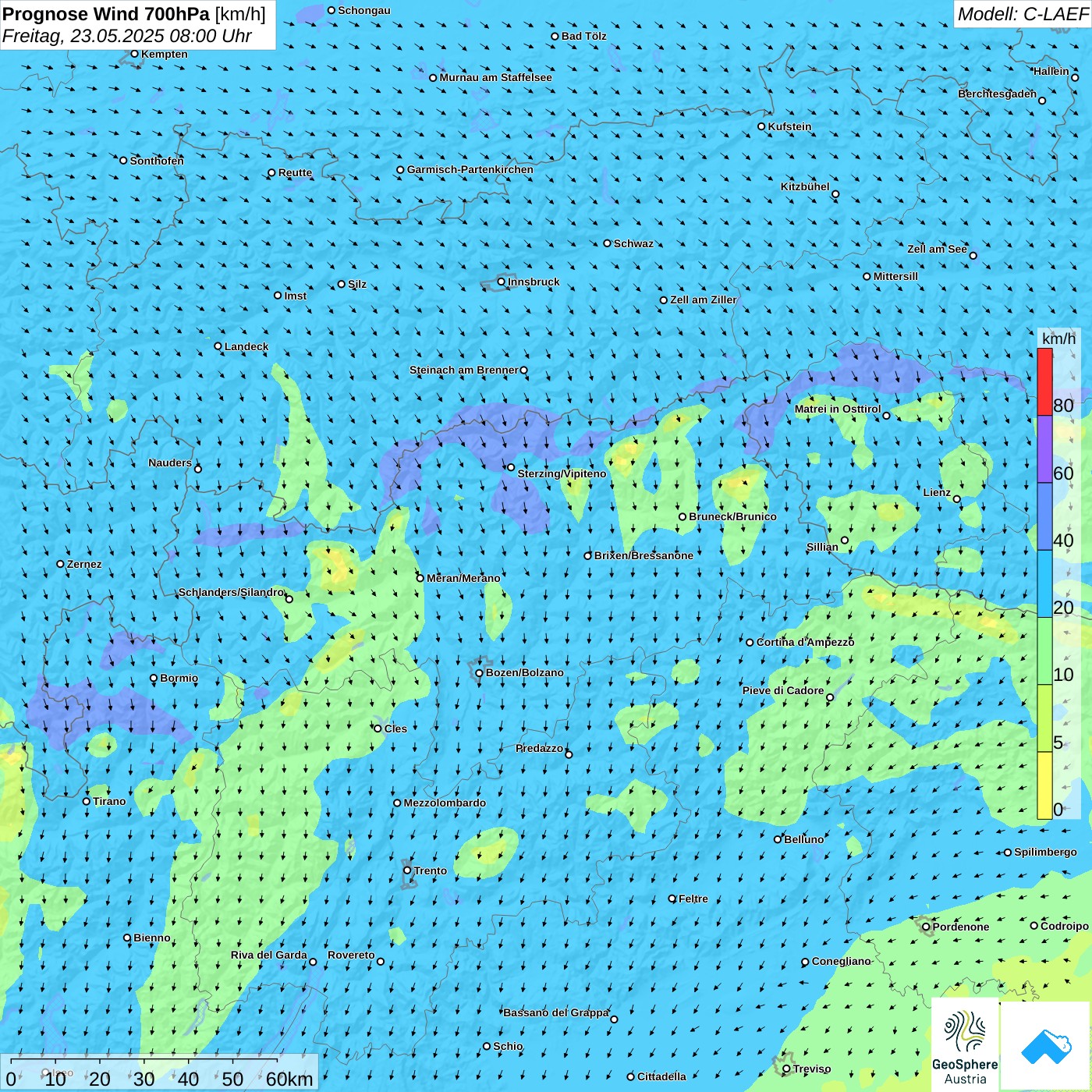The image size is (1092, 1092).
Task: Click the yellow 0-5 legend swatch
Action: [x=1044, y=785]
